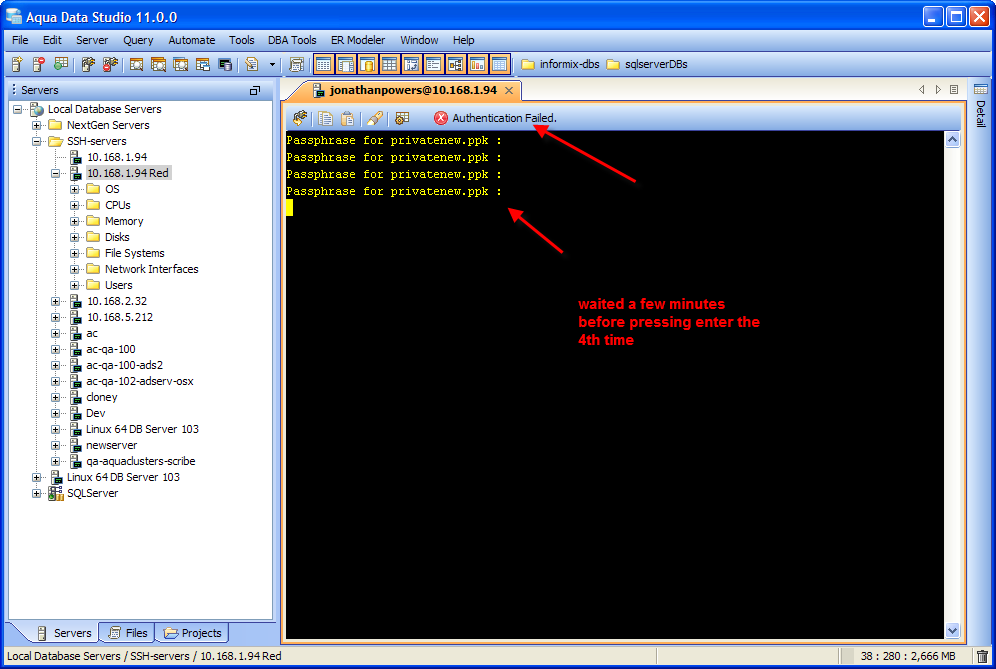The height and width of the screenshot is (669, 996).
Task: Select the newserver tree item
Action: [x=111, y=445]
